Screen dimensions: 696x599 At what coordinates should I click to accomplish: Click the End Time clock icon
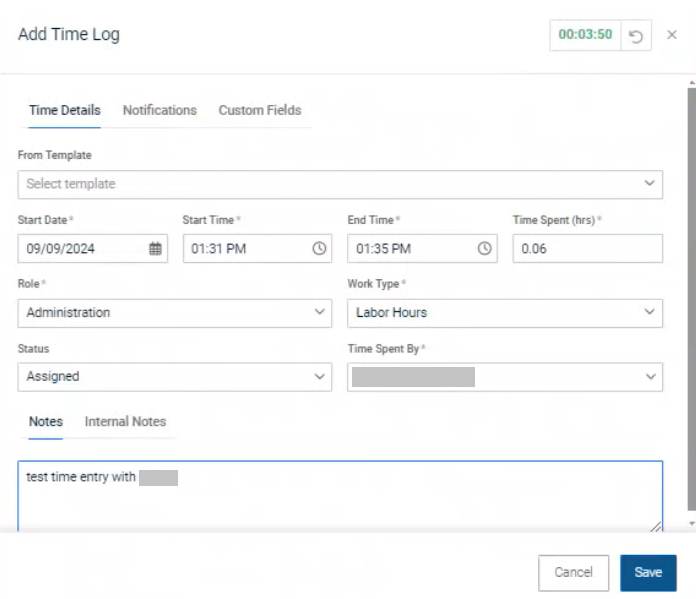tap(484, 249)
